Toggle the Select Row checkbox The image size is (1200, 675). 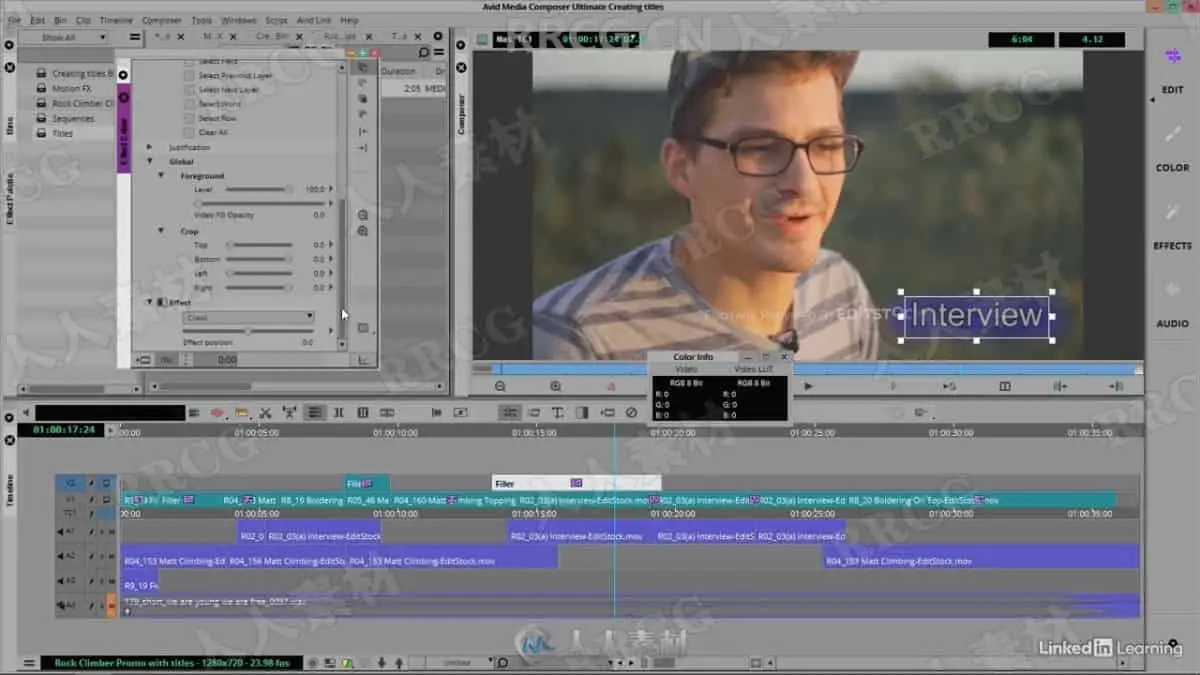[190, 118]
